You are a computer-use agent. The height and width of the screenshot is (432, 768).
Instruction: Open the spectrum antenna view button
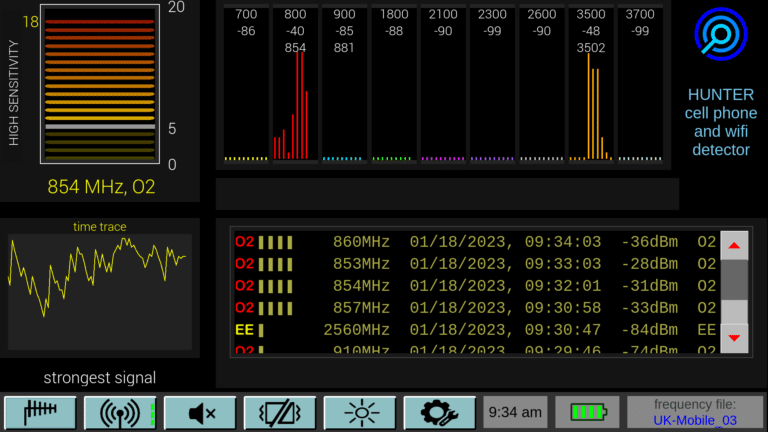coord(40,413)
